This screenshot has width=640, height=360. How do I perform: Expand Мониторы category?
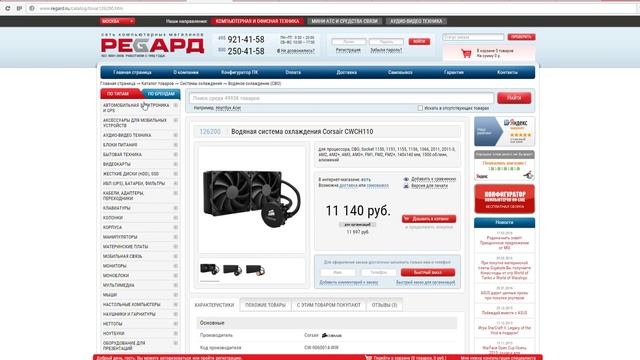point(176,266)
